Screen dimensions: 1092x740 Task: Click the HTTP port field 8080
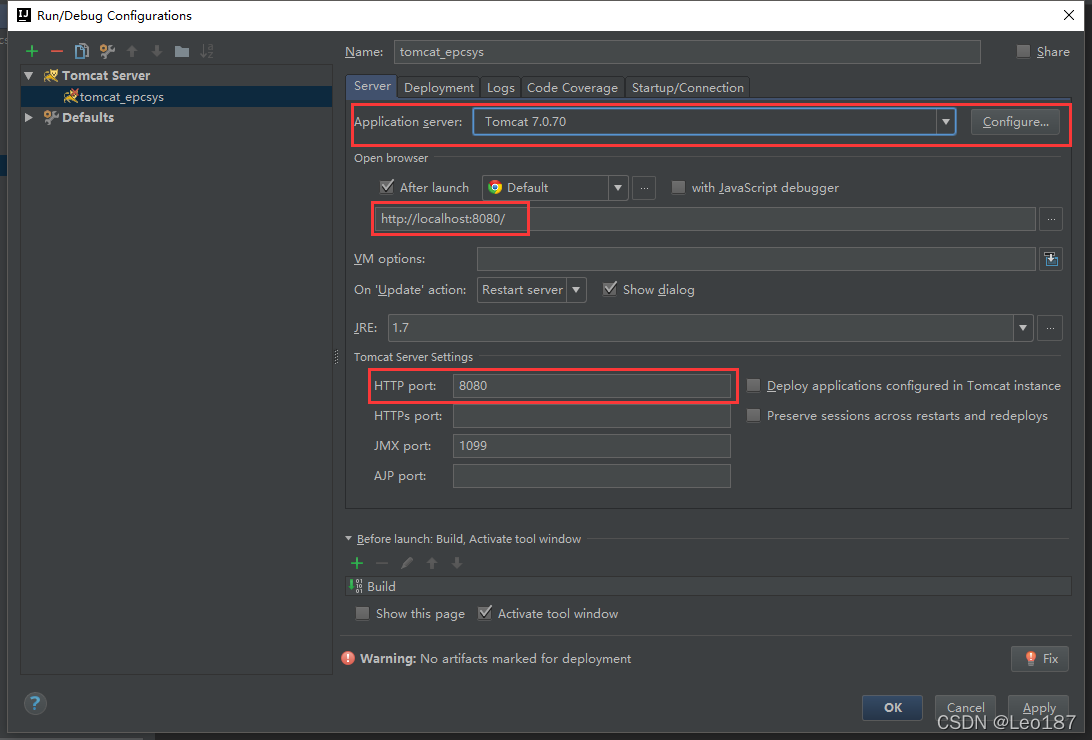click(x=591, y=386)
